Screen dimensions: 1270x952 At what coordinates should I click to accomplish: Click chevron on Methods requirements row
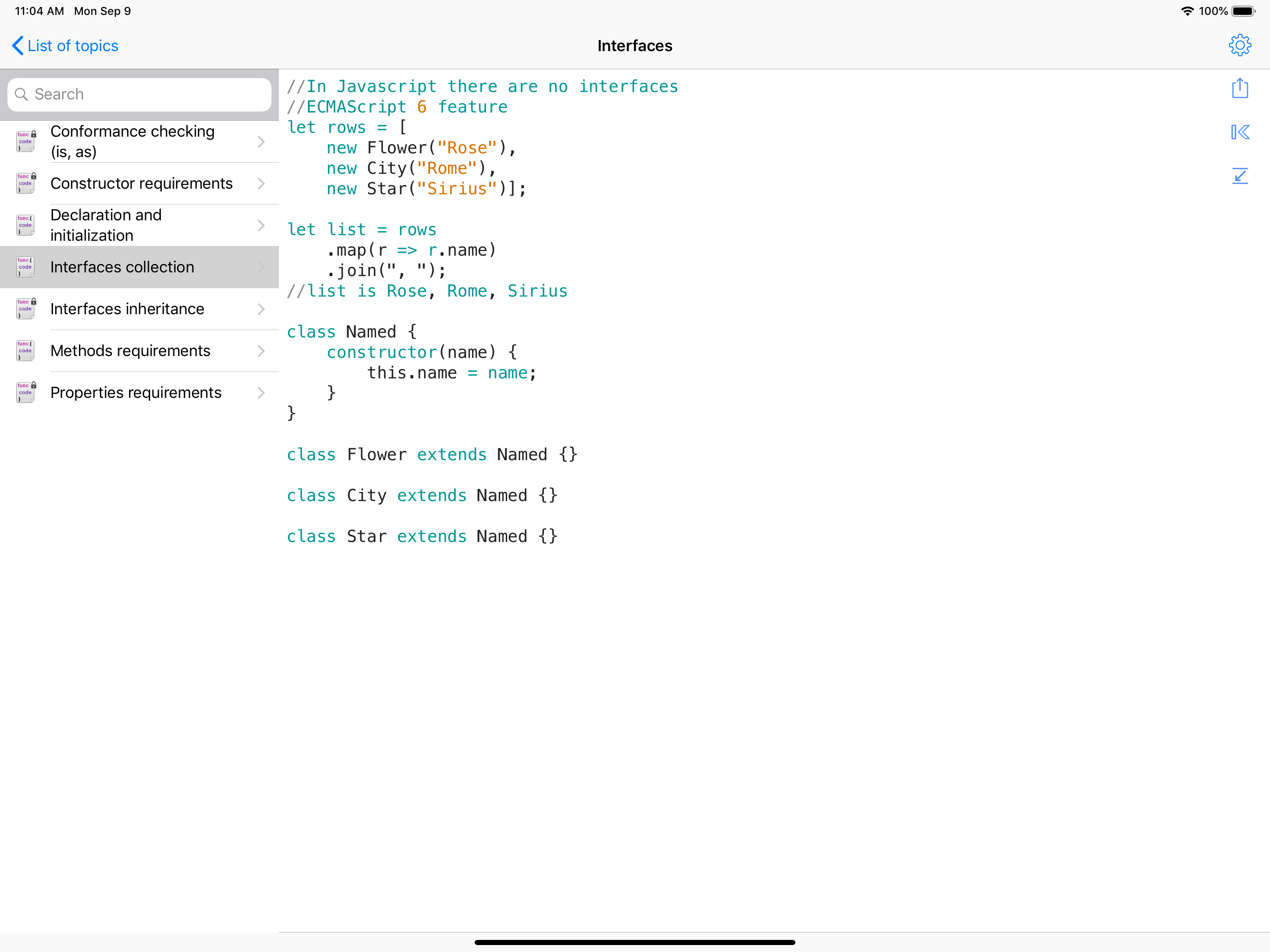(261, 351)
